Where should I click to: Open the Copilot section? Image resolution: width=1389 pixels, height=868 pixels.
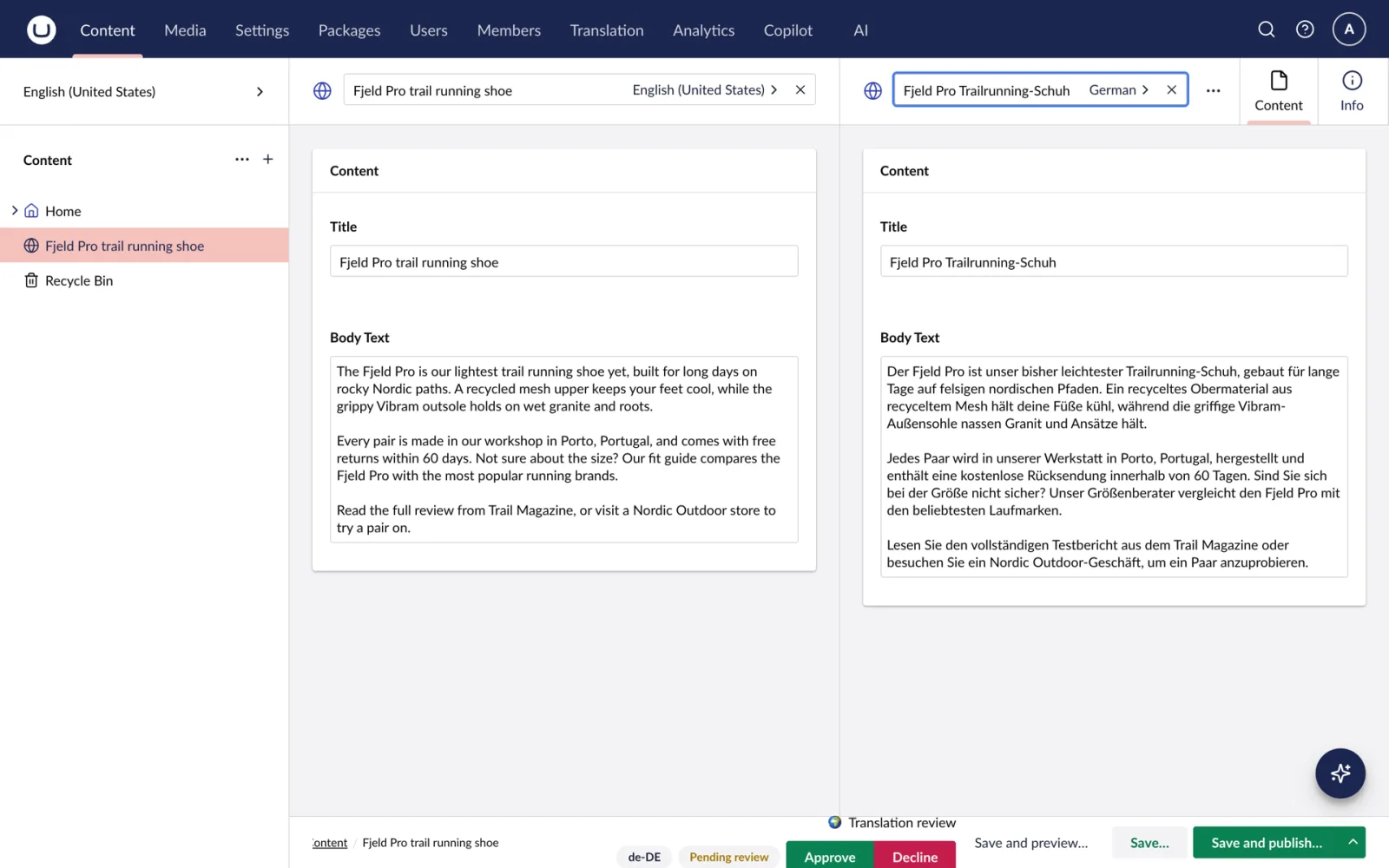(788, 30)
